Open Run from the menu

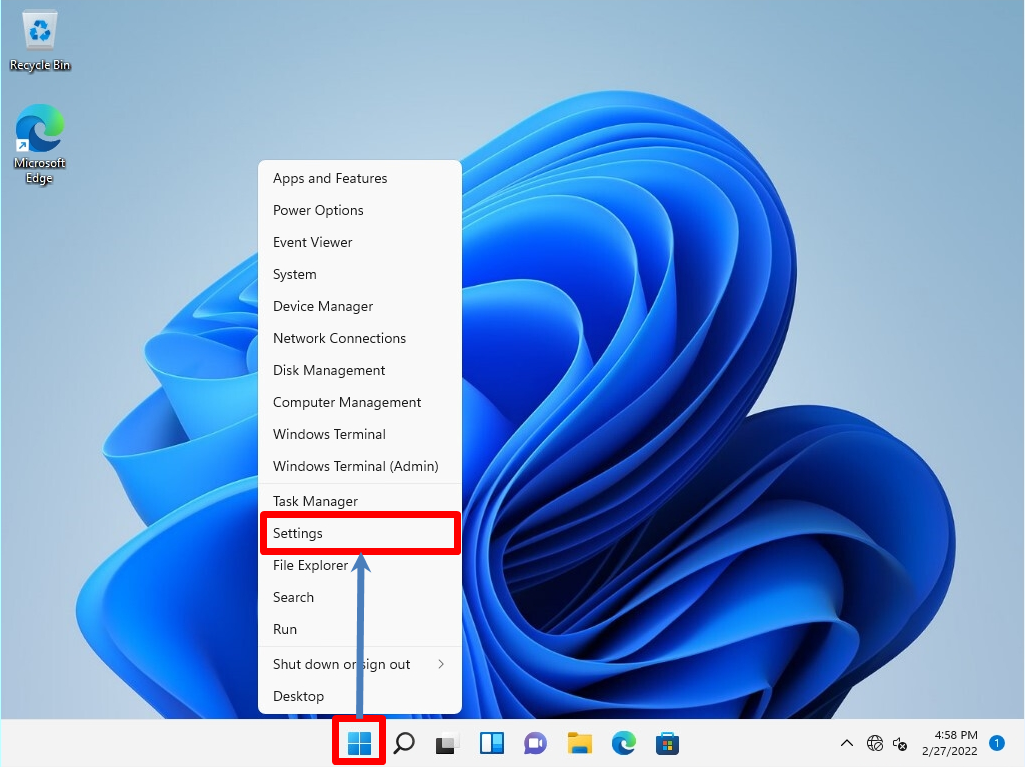[360, 630]
